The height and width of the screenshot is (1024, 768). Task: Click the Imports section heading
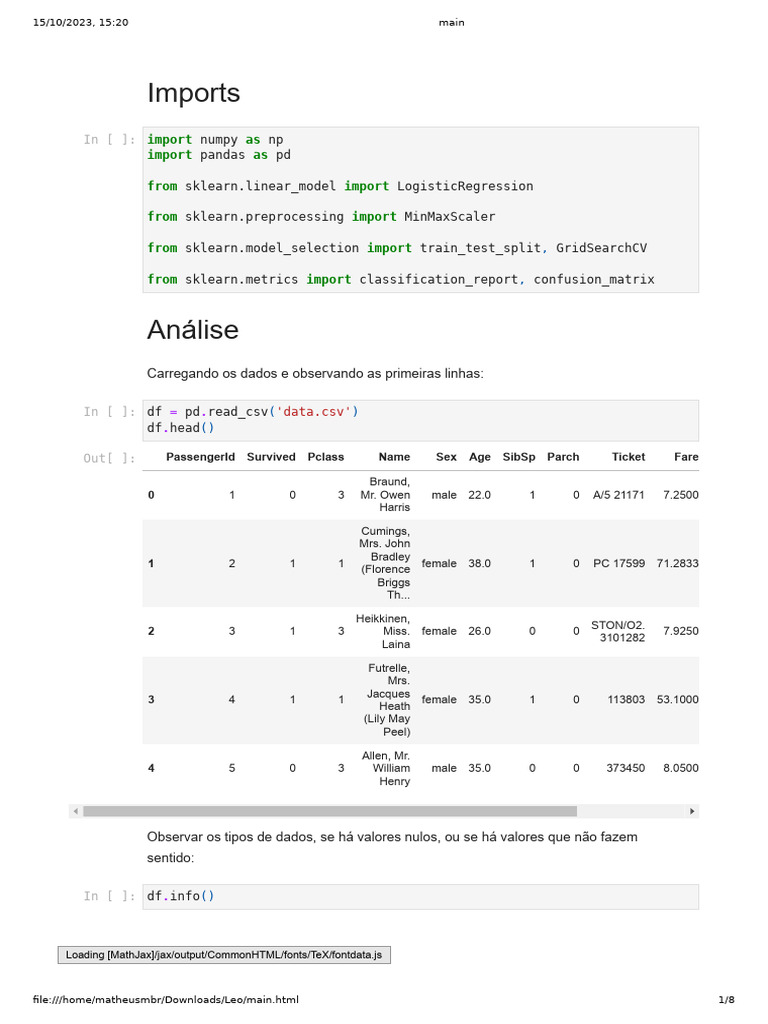[194, 93]
